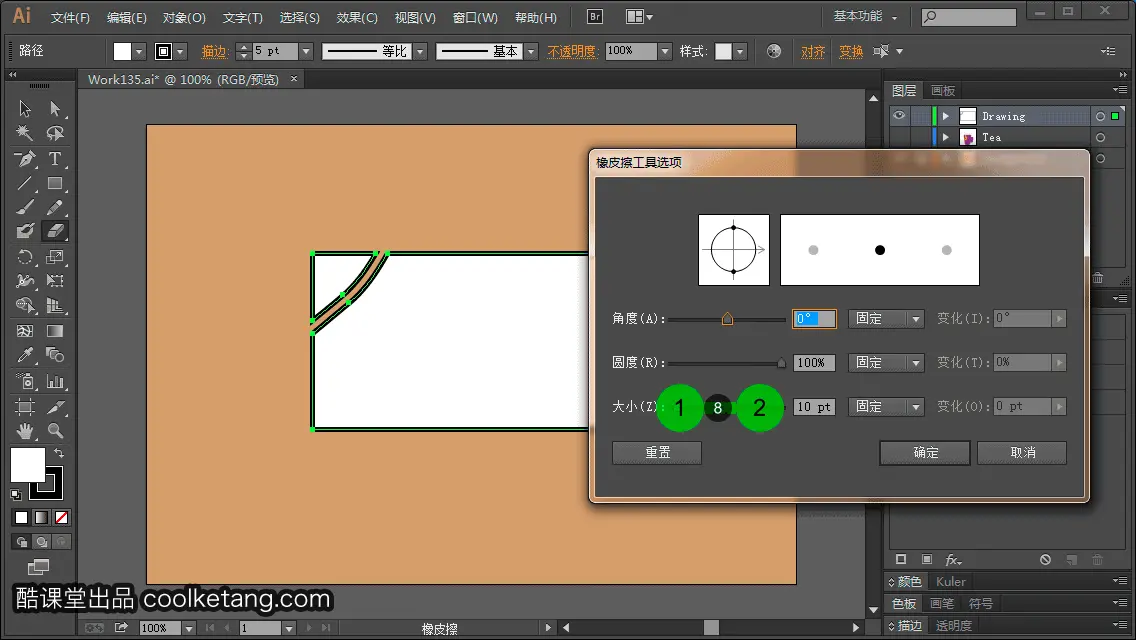Open the arrange documents icon
This screenshot has height=640, width=1136.
(x=638, y=16)
